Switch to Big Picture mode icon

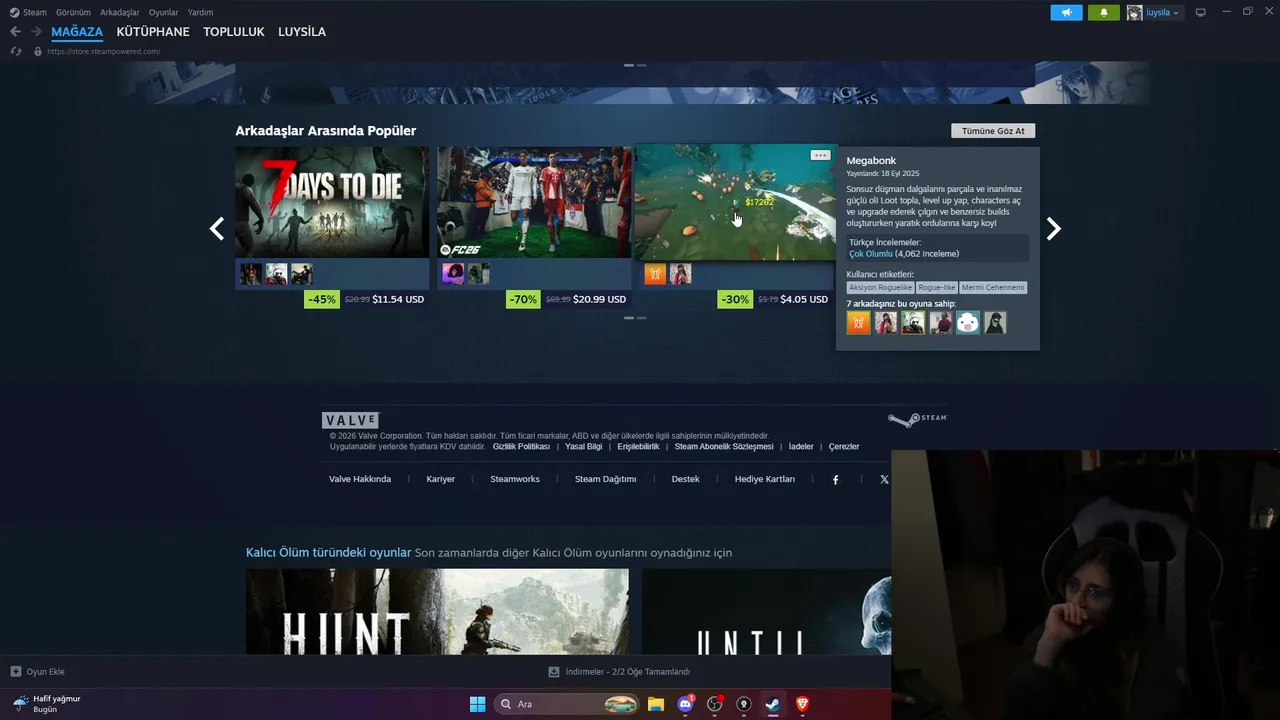point(1201,12)
